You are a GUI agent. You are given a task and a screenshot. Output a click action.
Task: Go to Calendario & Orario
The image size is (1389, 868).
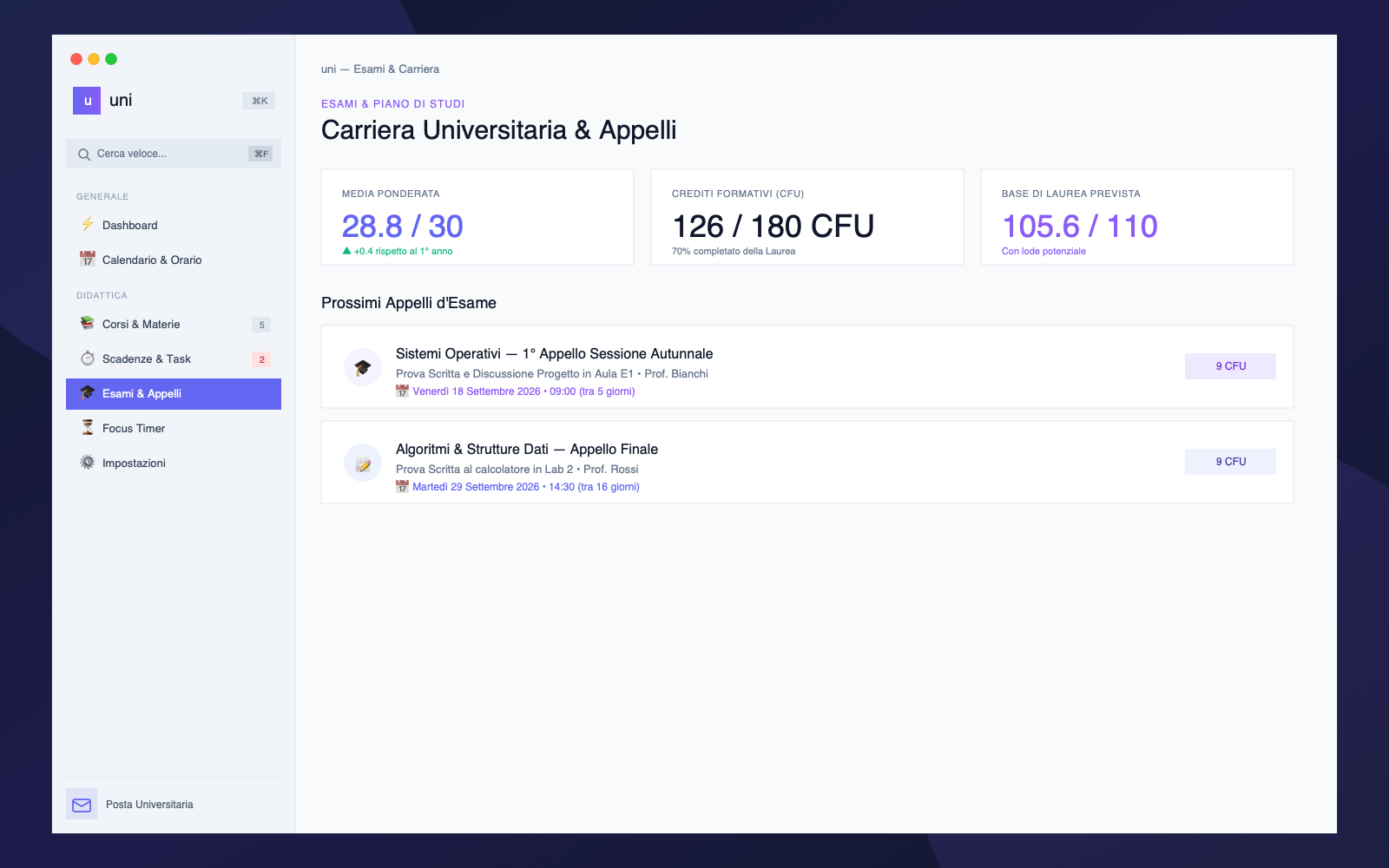174,260
